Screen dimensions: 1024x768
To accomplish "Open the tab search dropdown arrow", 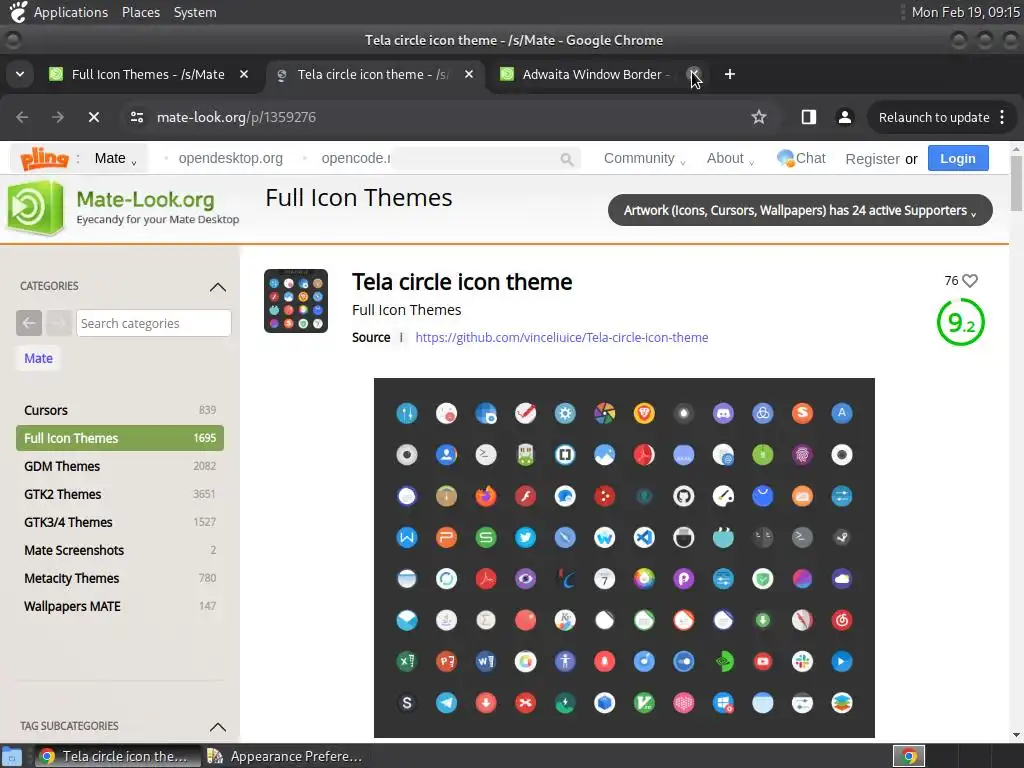I will pyautogui.click(x=20, y=74).
